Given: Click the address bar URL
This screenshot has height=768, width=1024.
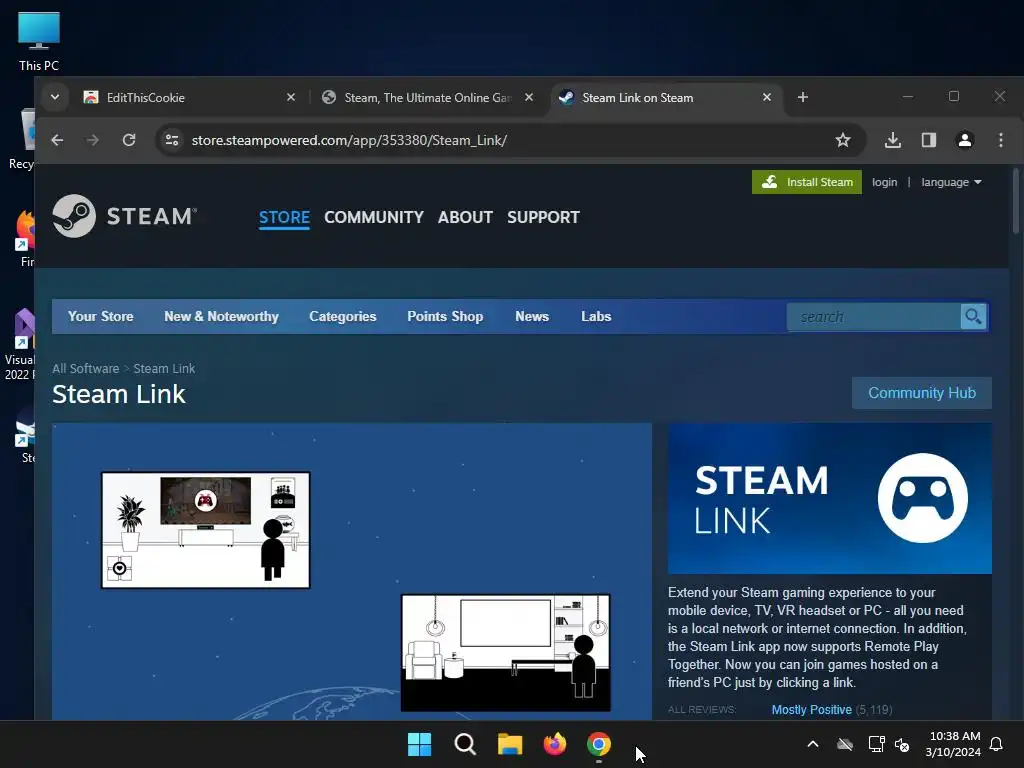Looking at the screenshot, I should pyautogui.click(x=349, y=140).
